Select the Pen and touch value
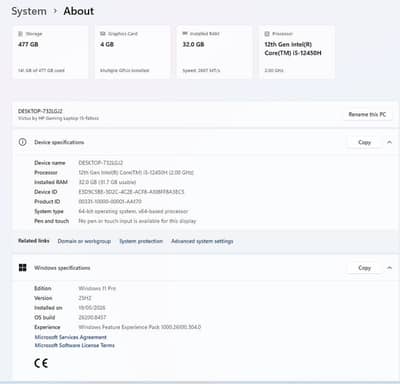Image resolution: width=400 pixels, height=384 pixels. coord(137,221)
